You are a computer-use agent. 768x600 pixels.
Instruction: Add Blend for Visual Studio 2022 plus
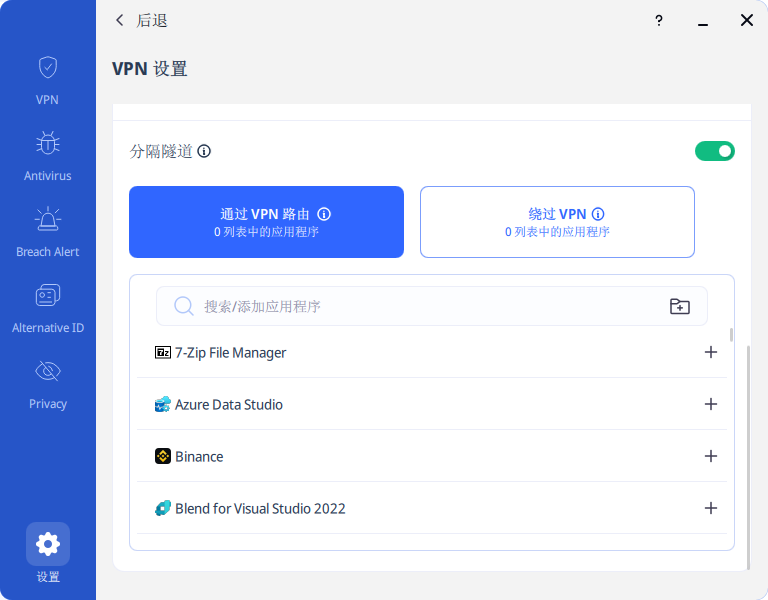(x=711, y=507)
